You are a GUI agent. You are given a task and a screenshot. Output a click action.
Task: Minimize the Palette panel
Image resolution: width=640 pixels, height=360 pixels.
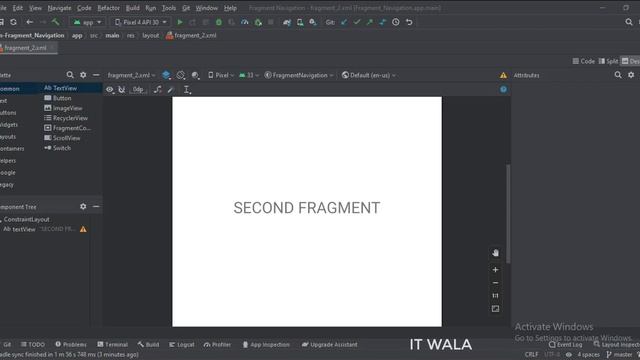pyautogui.click(x=96, y=75)
